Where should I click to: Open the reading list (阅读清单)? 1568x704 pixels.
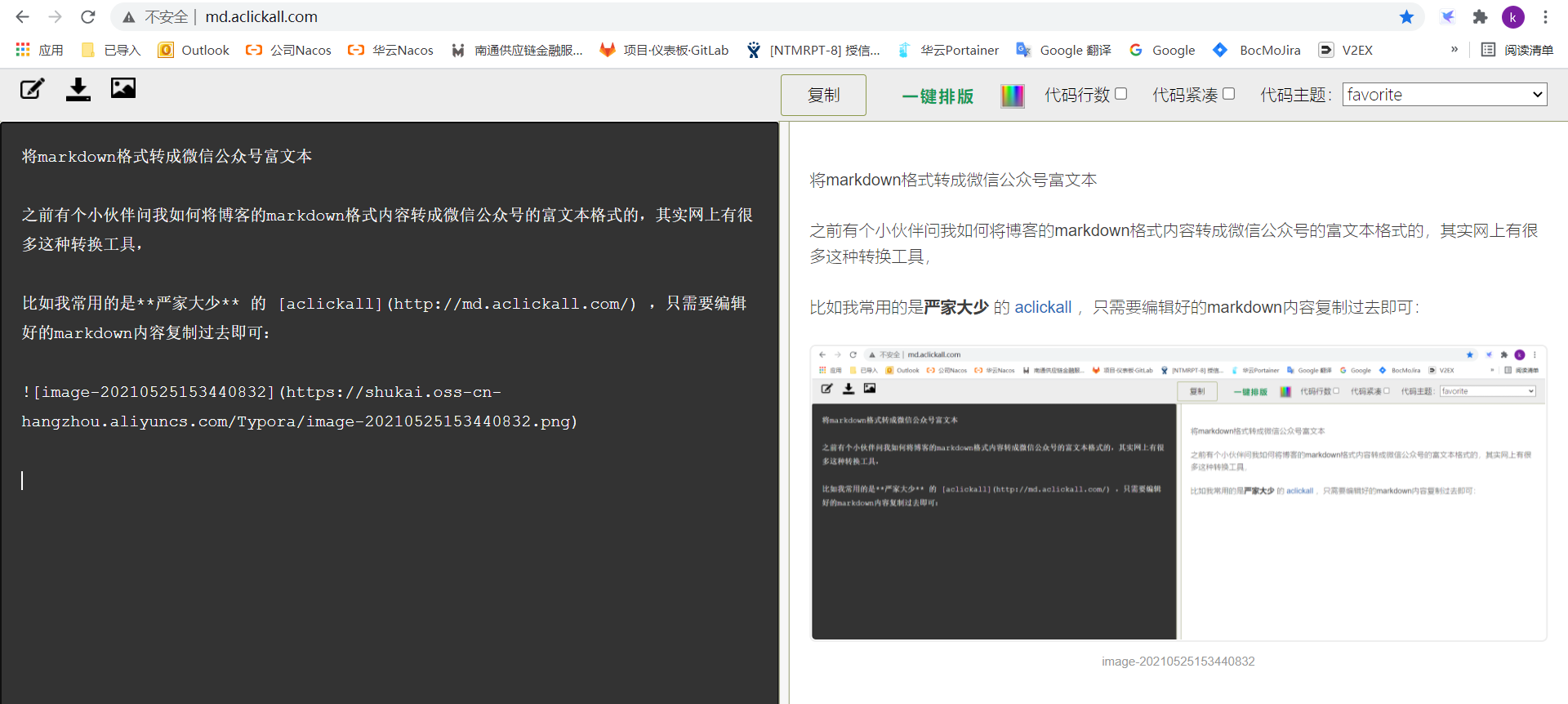(1517, 50)
